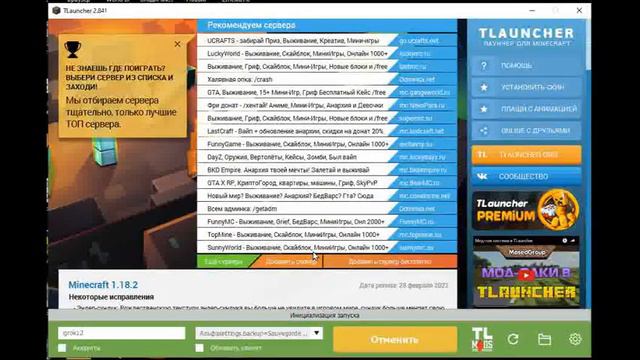
Task: Open the Minecraft 1.18.2 heading link
Action: 103,284
